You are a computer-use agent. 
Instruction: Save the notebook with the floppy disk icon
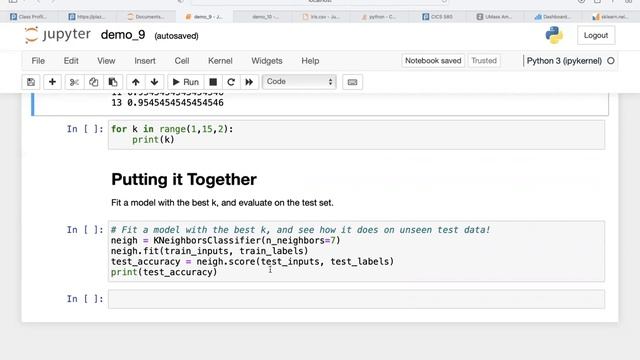coord(31,82)
